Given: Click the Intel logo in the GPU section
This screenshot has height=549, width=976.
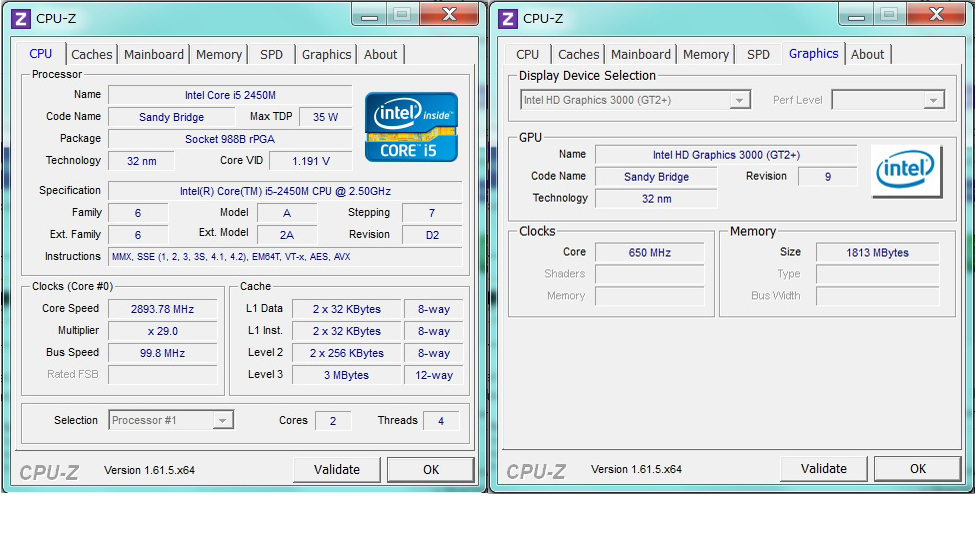Looking at the screenshot, I should [906, 171].
